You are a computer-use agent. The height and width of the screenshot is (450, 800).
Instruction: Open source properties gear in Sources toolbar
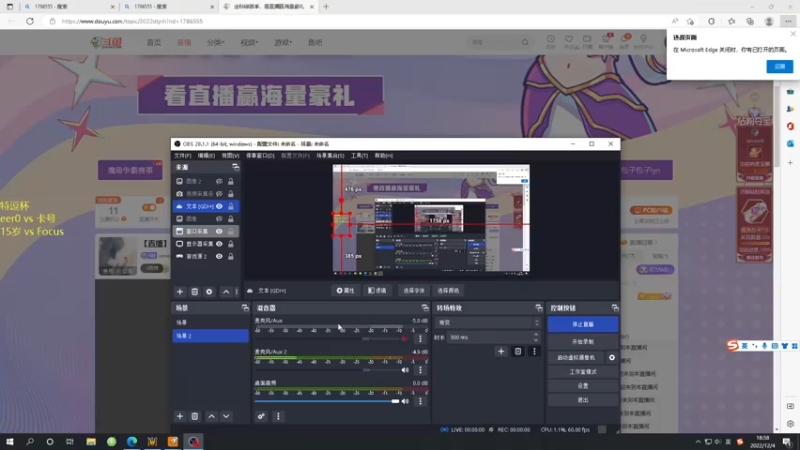[209, 292]
